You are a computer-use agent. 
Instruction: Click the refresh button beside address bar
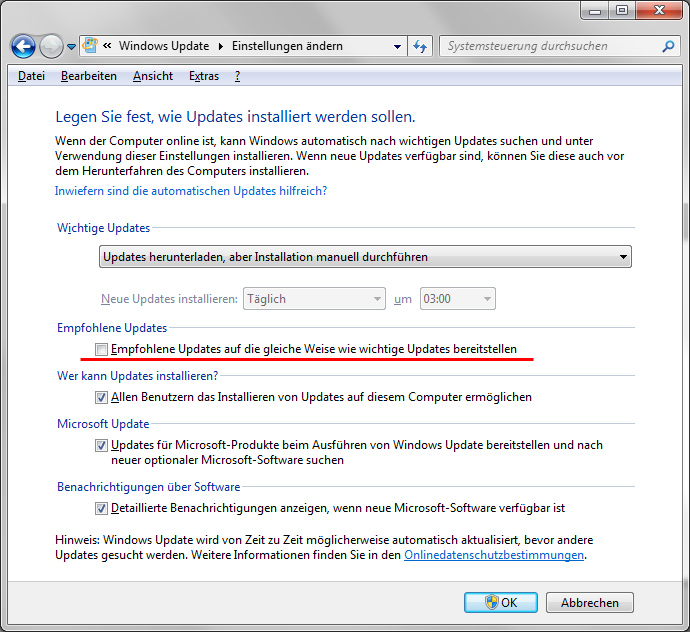pos(420,46)
